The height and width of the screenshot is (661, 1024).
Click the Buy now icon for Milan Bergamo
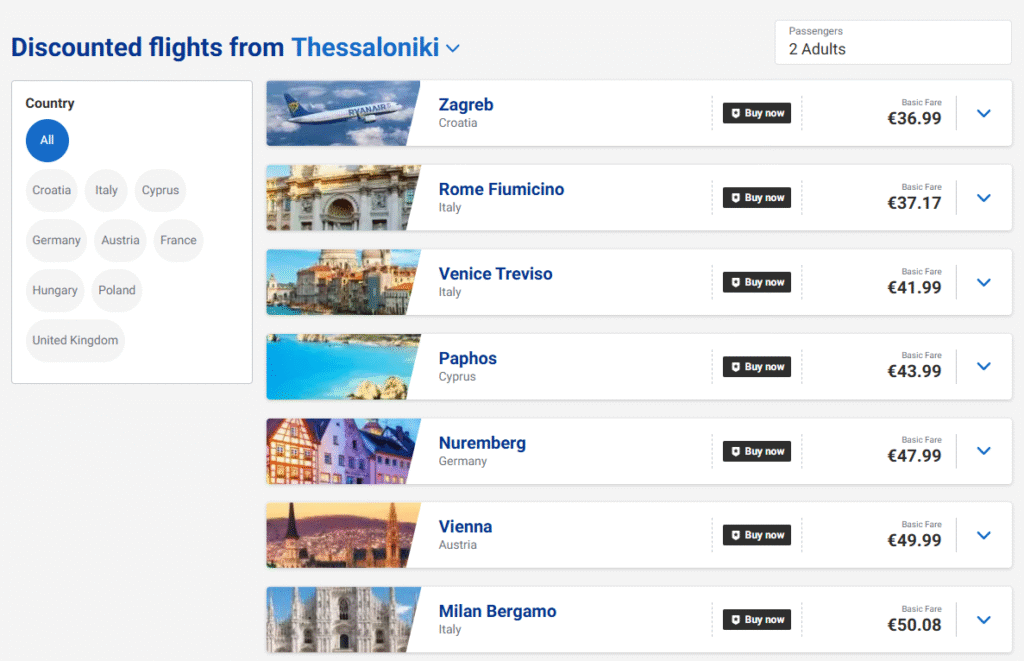735,620
